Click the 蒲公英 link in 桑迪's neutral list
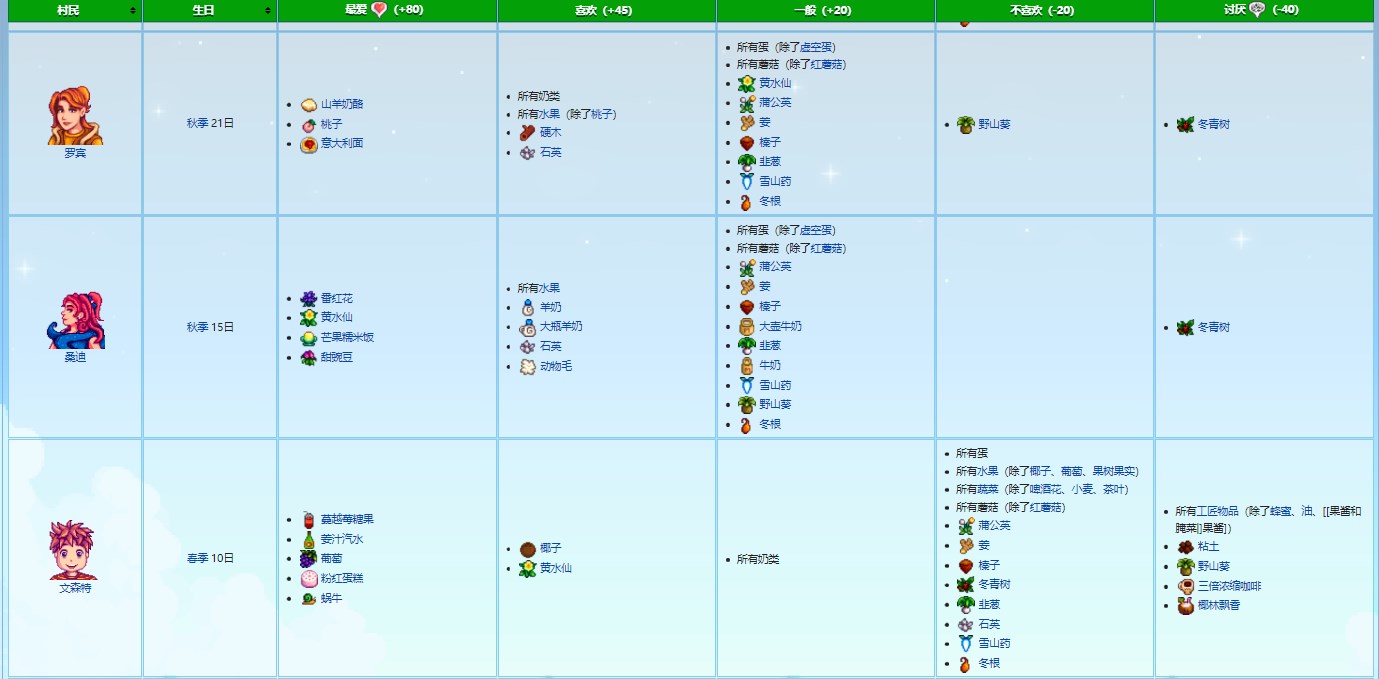The height and width of the screenshot is (679, 1379). coord(775,267)
